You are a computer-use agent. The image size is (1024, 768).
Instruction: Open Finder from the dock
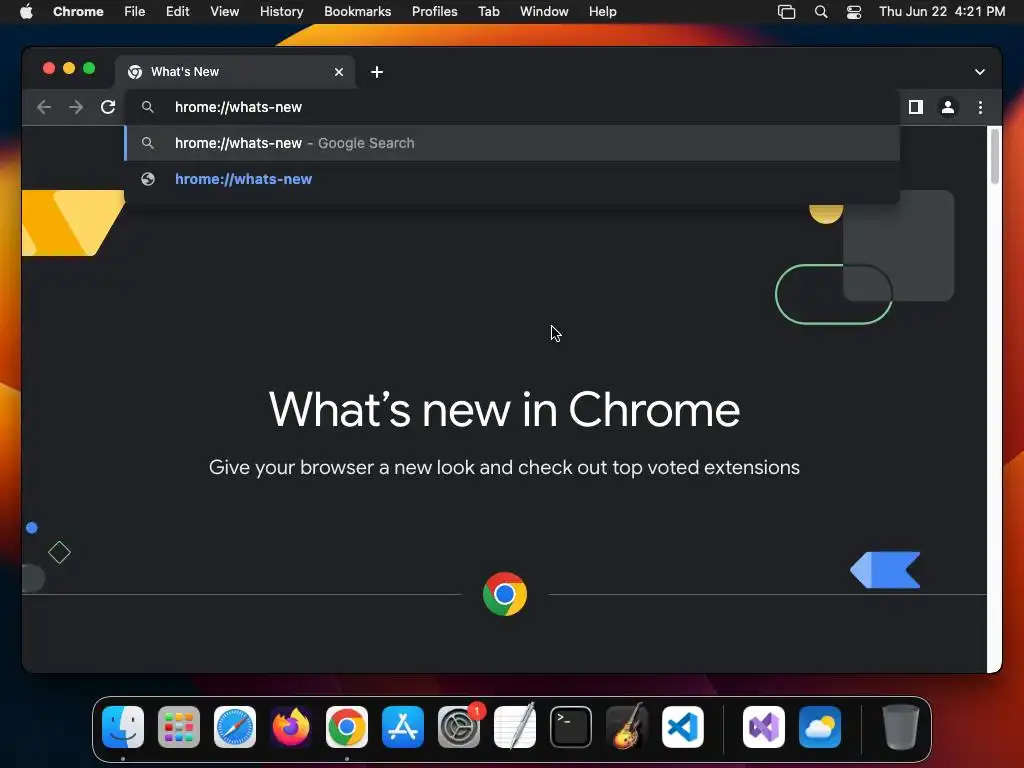pos(123,727)
